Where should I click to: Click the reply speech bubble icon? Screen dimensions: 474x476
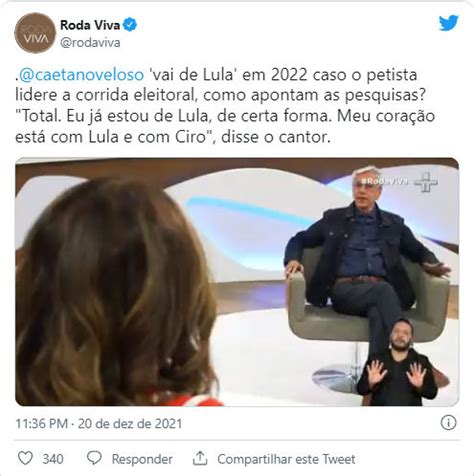94,458
